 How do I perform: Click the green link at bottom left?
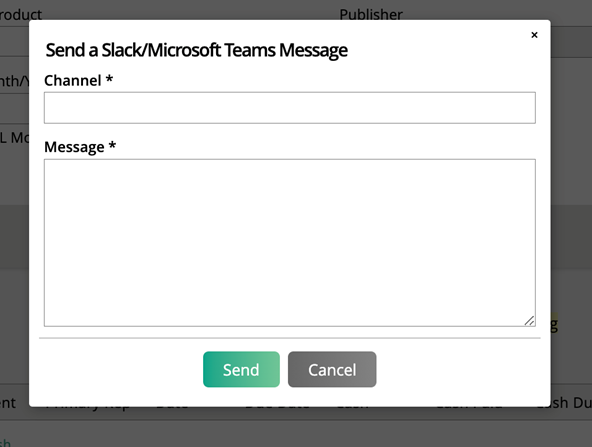point(5,442)
